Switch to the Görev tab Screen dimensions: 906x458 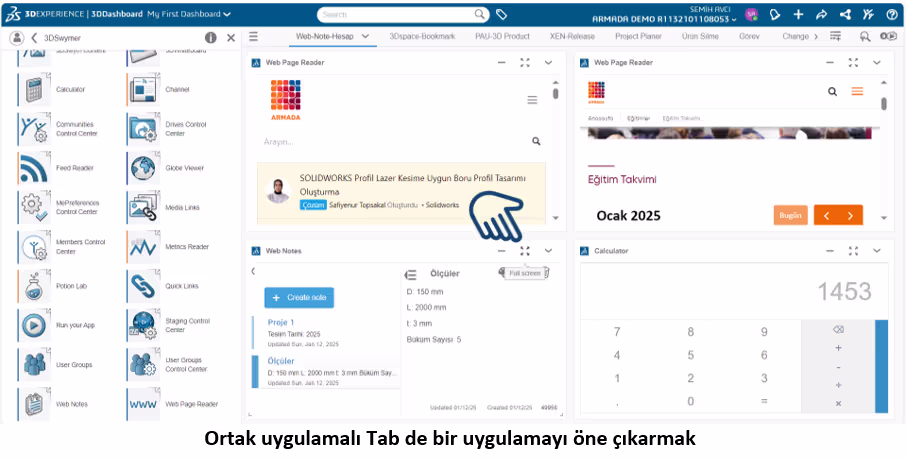pos(749,36)
